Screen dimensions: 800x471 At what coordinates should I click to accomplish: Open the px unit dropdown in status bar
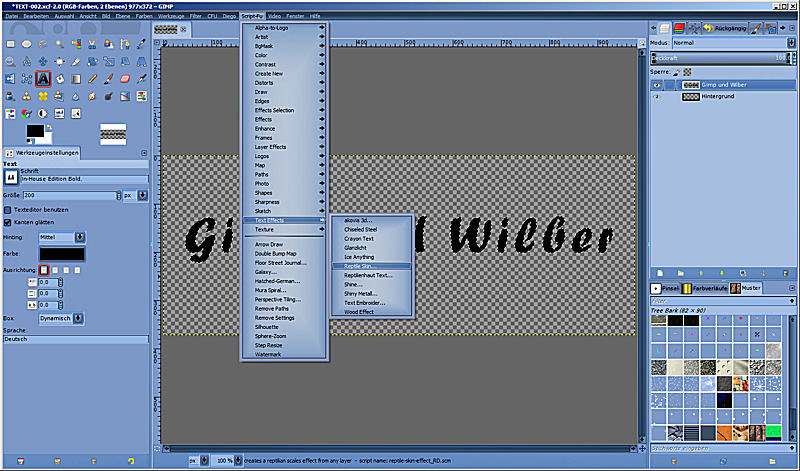198,460
